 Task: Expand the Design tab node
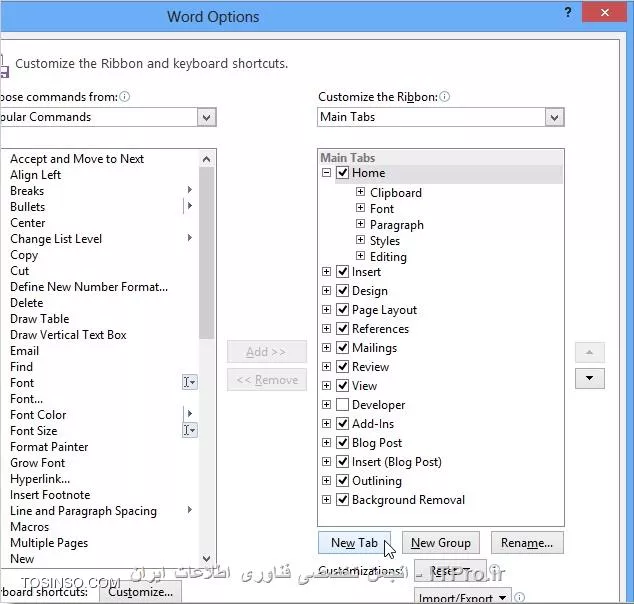click(326, 290)
